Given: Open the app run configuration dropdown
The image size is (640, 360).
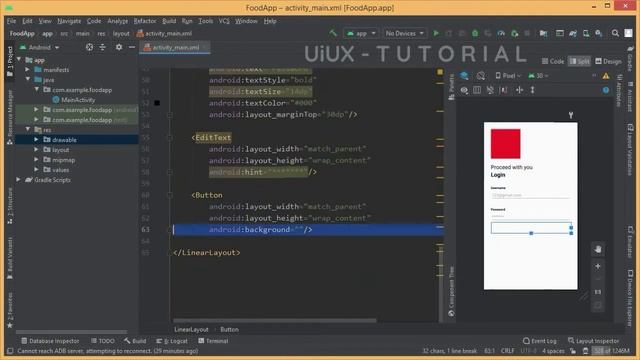Looking at the screenshot, I should pyautogui.click(x=361, y=33).
